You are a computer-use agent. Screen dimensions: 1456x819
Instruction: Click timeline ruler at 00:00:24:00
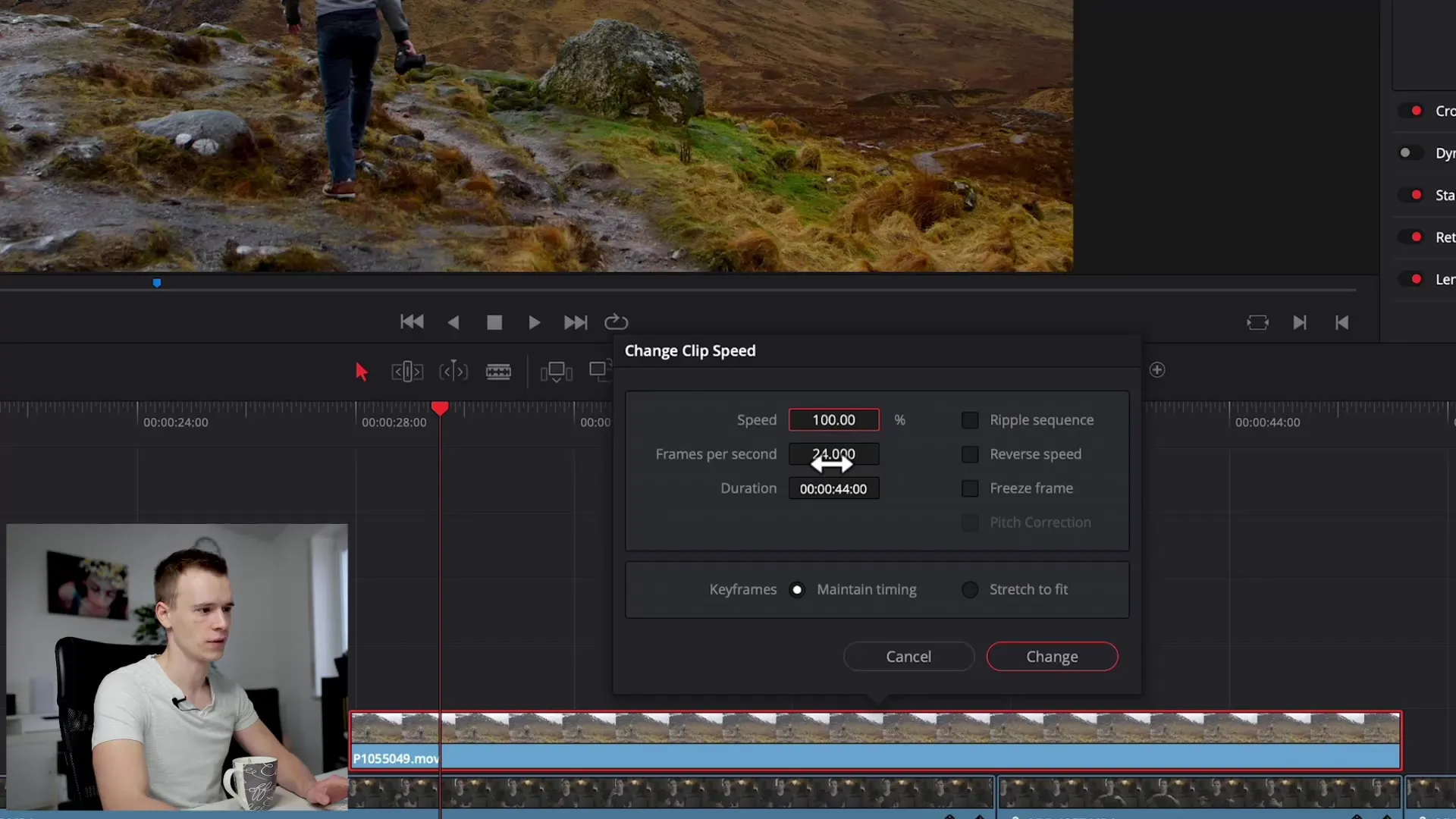(x=175, y=422)
